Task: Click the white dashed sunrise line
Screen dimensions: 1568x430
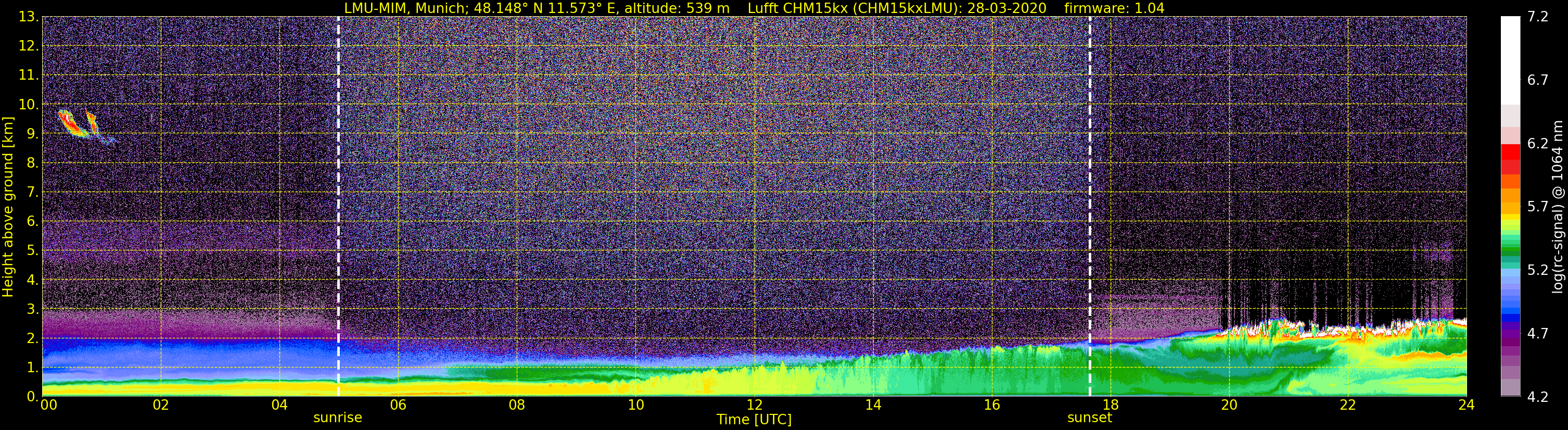Action: [x=338, y=206]
